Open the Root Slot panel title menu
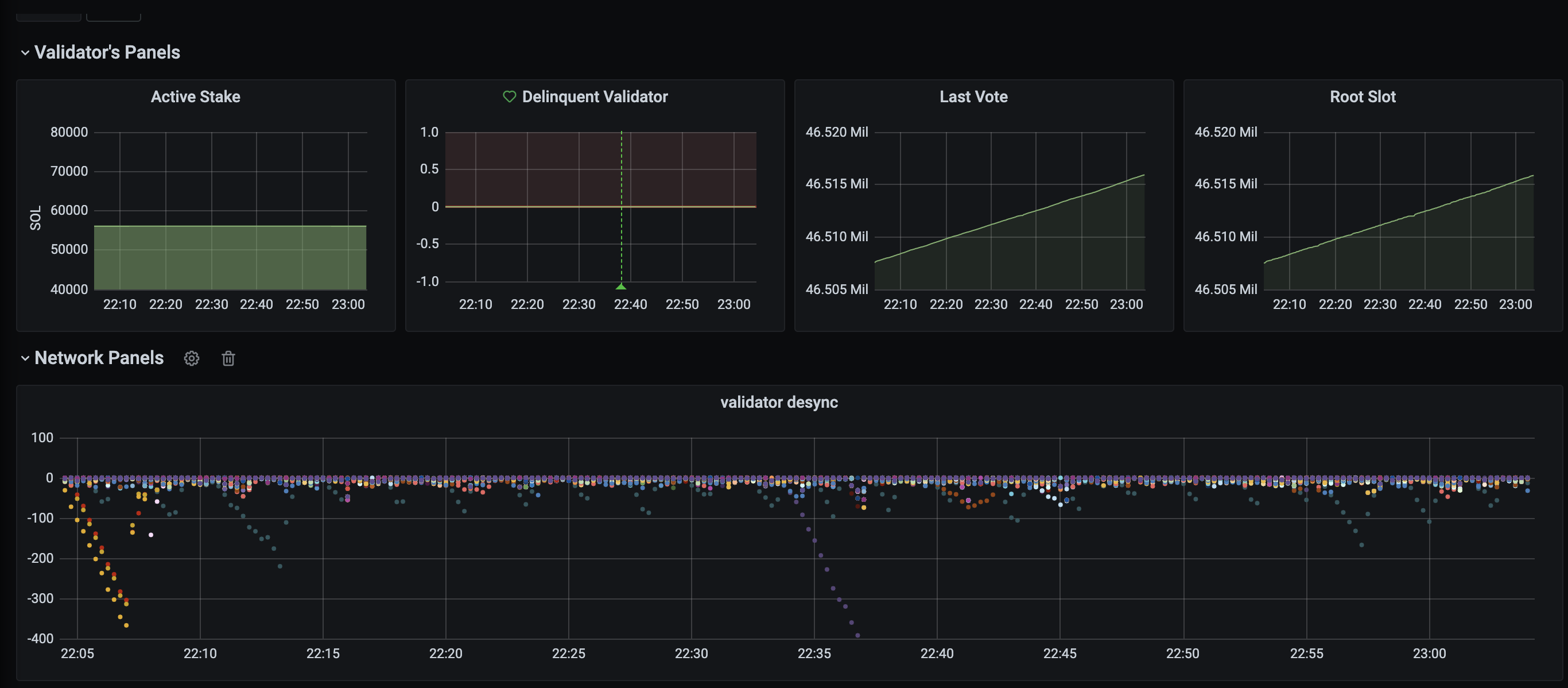The image size is (1568, 688). point(1363,97)
